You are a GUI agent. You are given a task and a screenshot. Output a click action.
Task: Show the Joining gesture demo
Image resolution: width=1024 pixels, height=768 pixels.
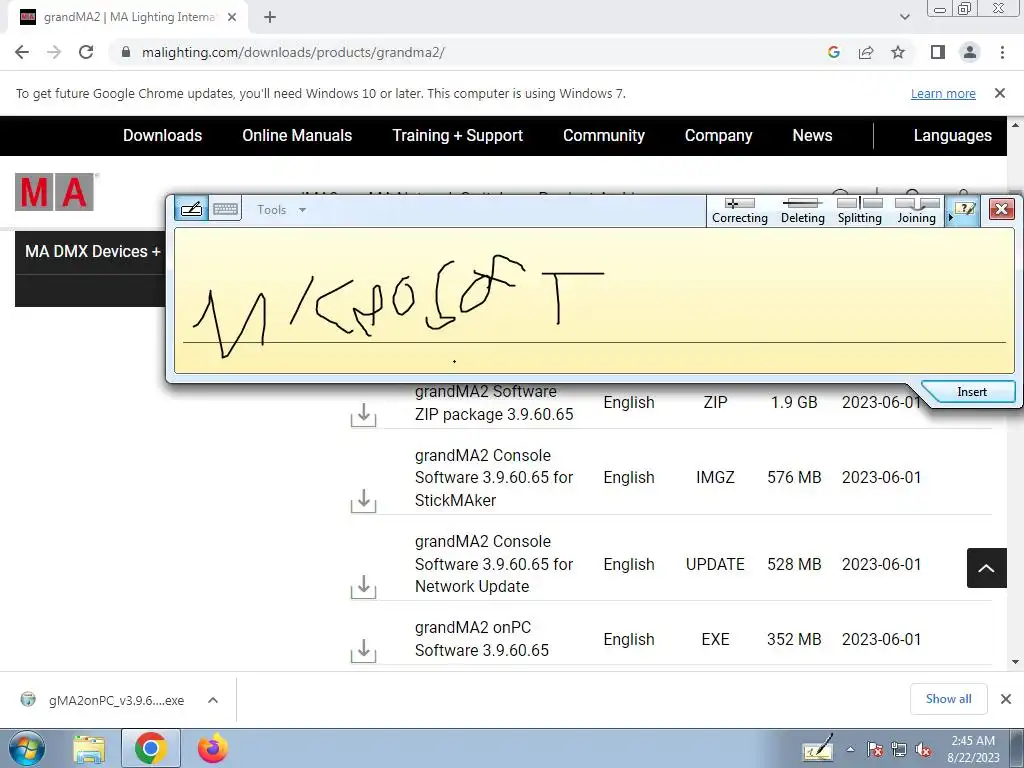pos(916,211)
